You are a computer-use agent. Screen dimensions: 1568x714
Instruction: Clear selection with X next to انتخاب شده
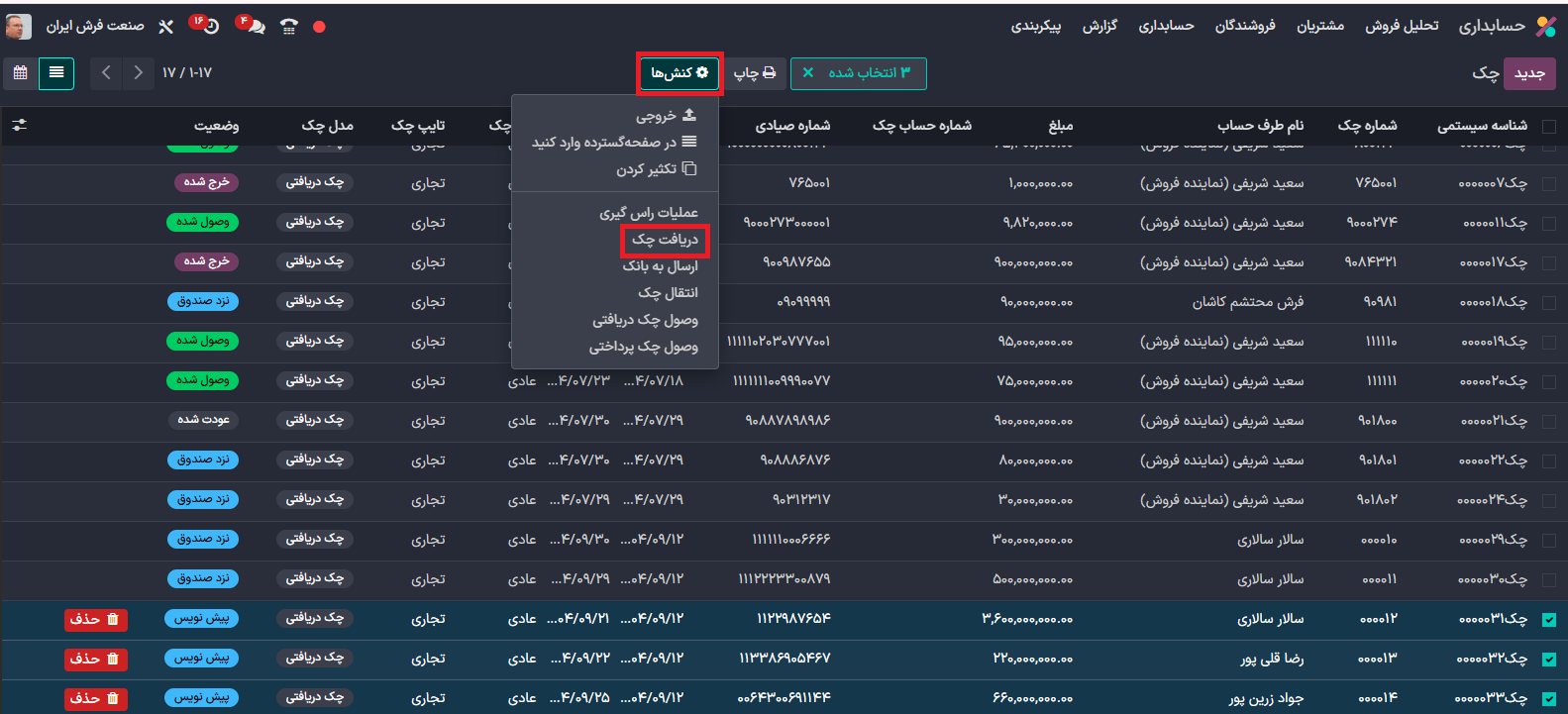808,73
